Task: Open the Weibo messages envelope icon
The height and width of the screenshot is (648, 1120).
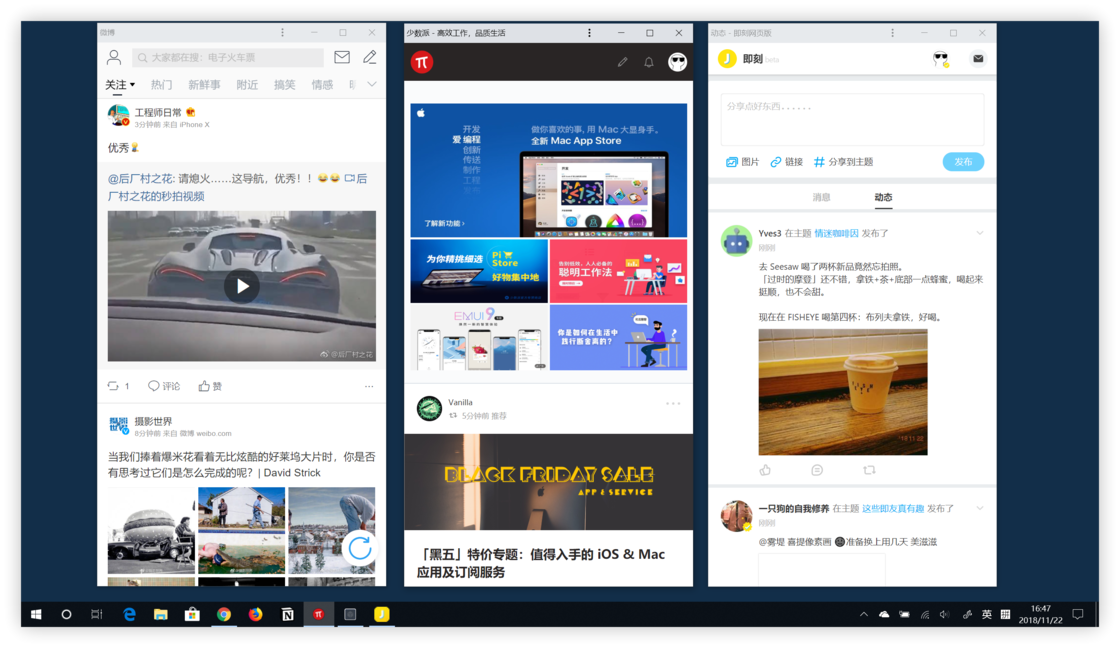Action: coord(342,57)
